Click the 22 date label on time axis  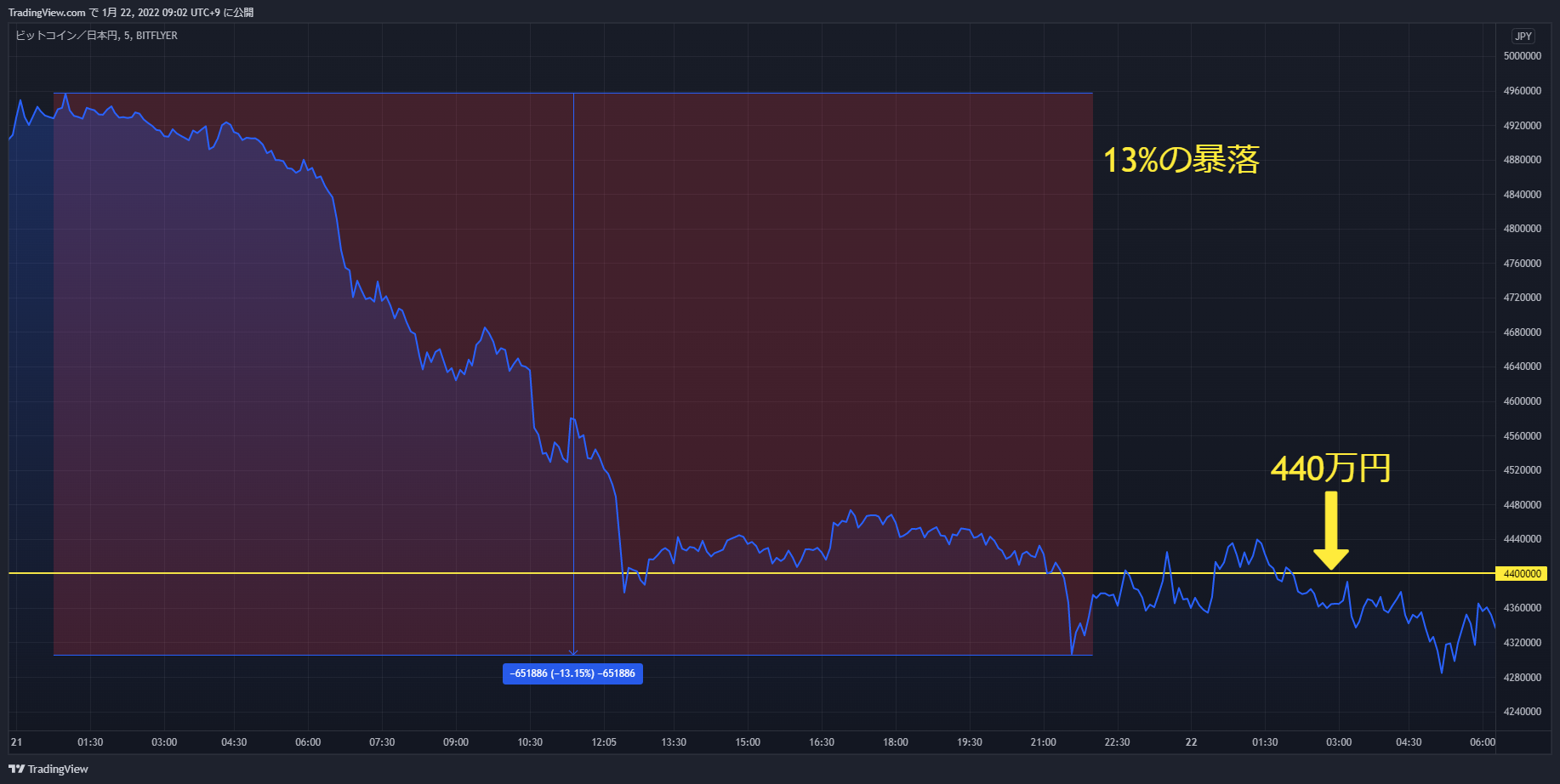point(1192,742)
